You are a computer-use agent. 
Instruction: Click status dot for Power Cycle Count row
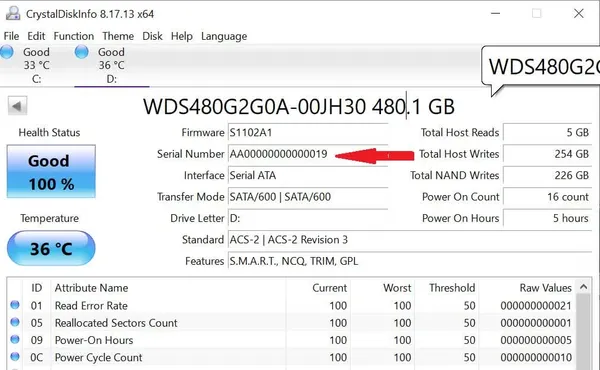[x=15, y=357]
